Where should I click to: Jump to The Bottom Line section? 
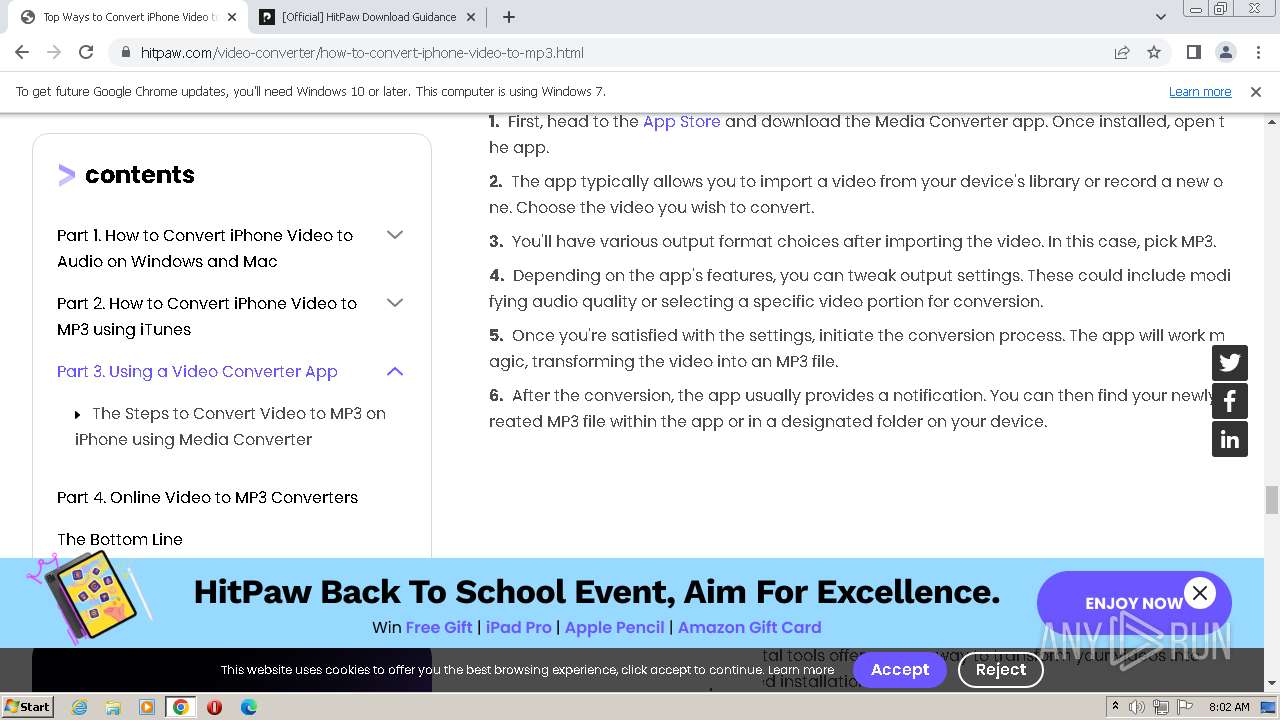(x=120, y=539)
